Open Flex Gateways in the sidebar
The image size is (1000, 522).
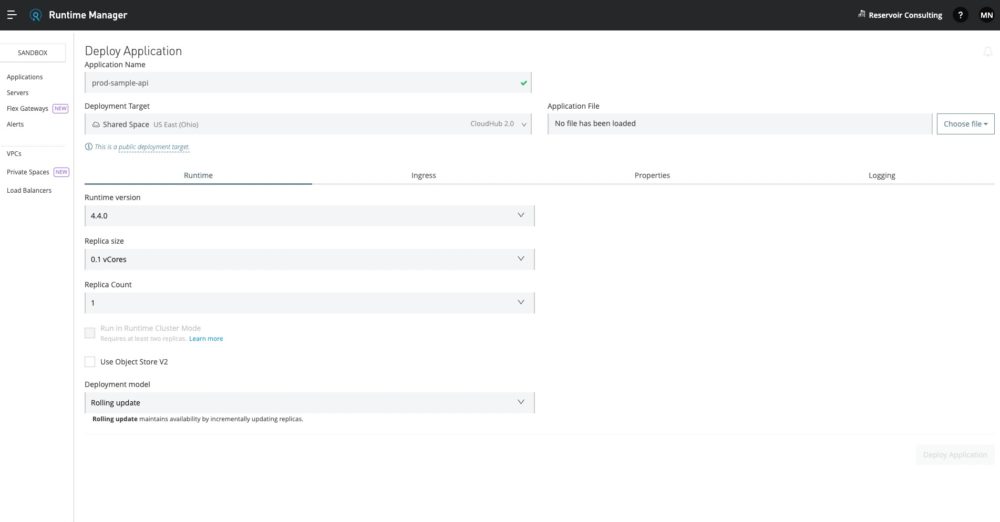click(x=27, y=108)
